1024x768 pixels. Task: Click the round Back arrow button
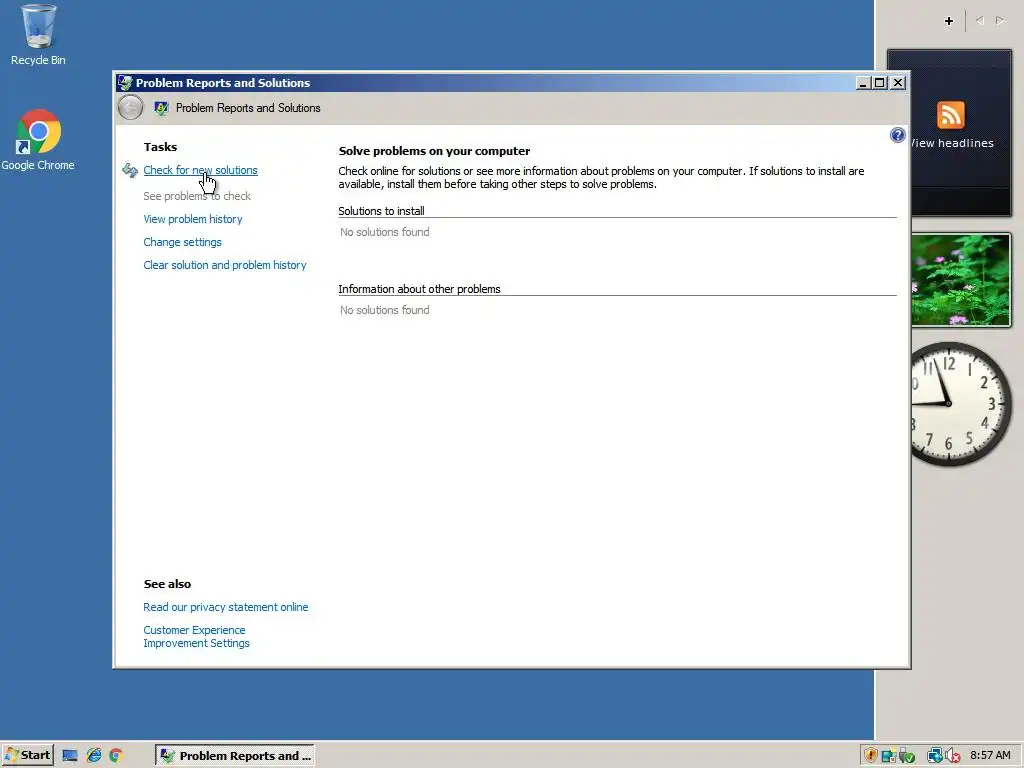click(x=131, y=108)
